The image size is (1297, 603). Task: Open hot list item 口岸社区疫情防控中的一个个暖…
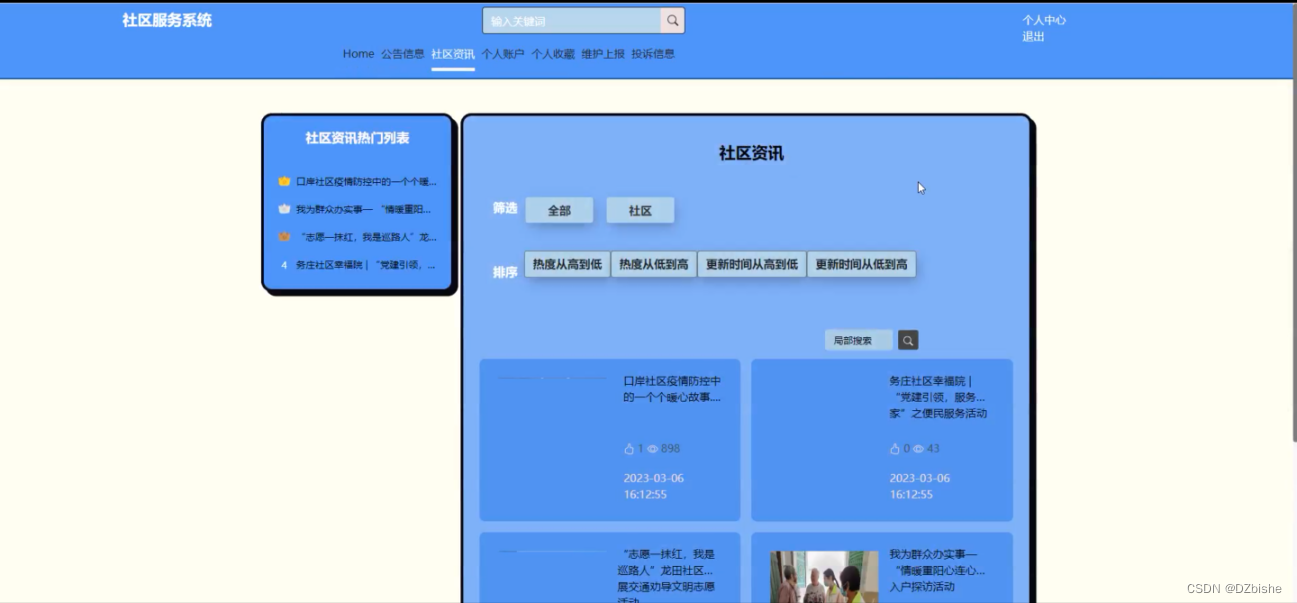click(366, 182)
